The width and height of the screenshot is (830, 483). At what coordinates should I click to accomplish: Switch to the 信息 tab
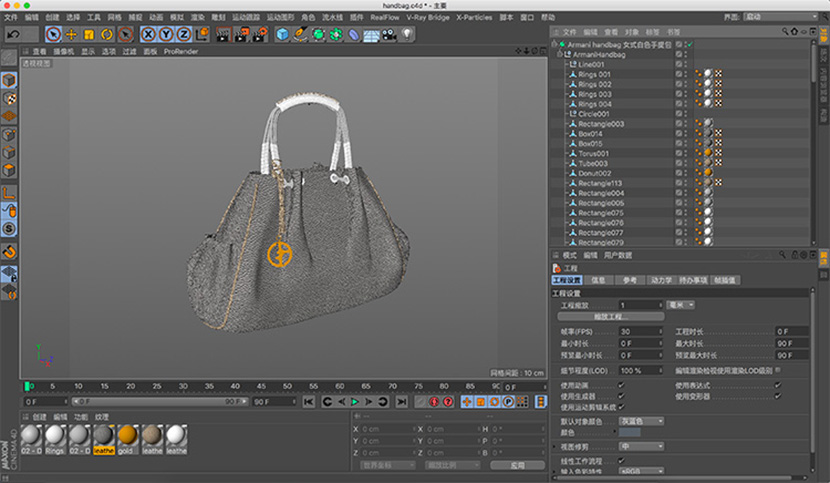click(598, 280)
